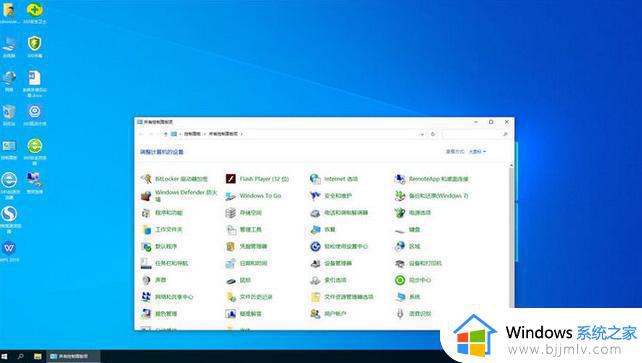Open Flash Player (32-bit) settings

[258, 179]
